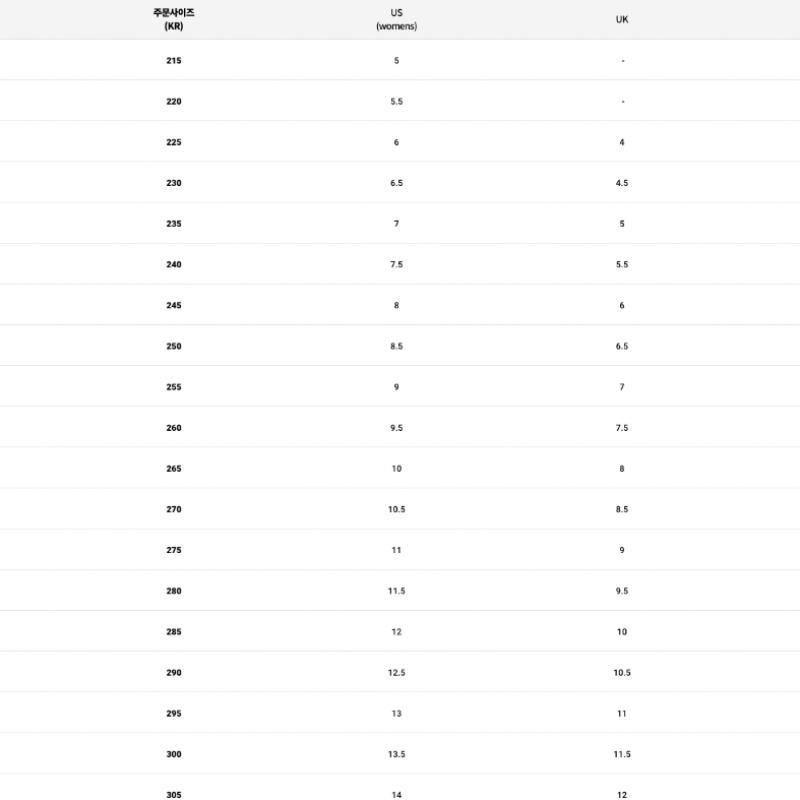Select US womens 13.5 cell
The height and width of the screenshot is (800, 800).
click(396, 755)
